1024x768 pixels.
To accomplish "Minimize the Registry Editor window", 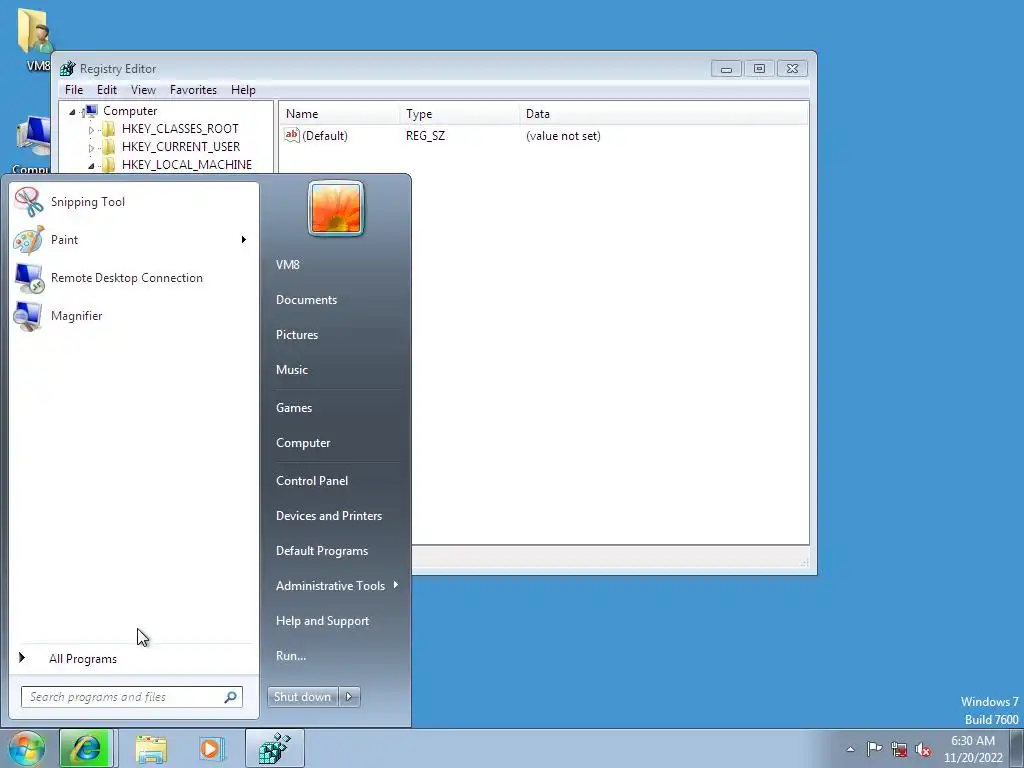I will [726, 69].
